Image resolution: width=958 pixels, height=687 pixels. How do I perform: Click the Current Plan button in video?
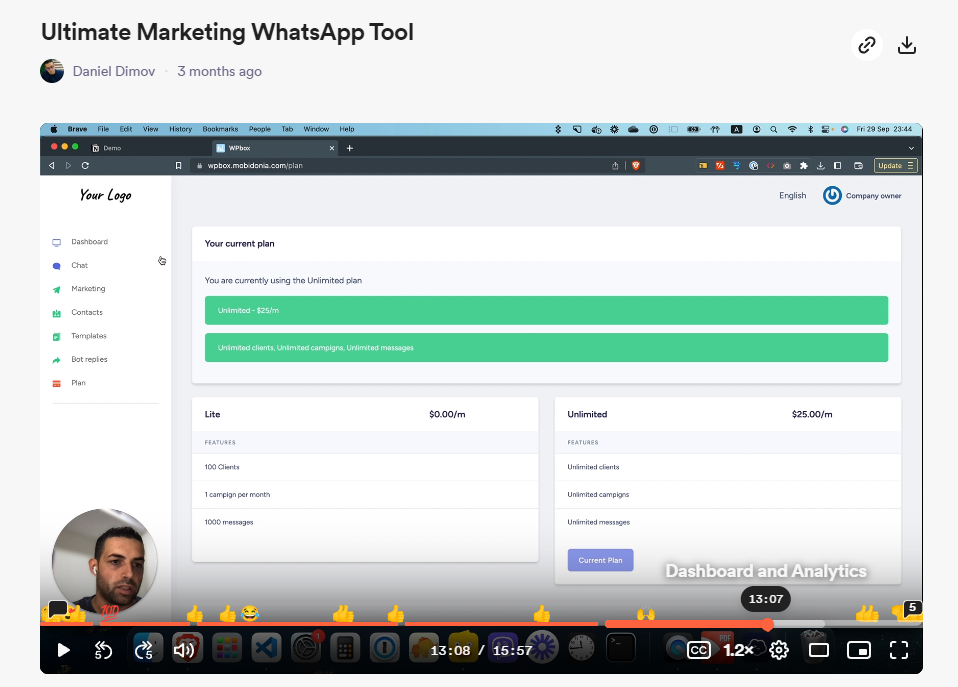click(x=600, y=560)
